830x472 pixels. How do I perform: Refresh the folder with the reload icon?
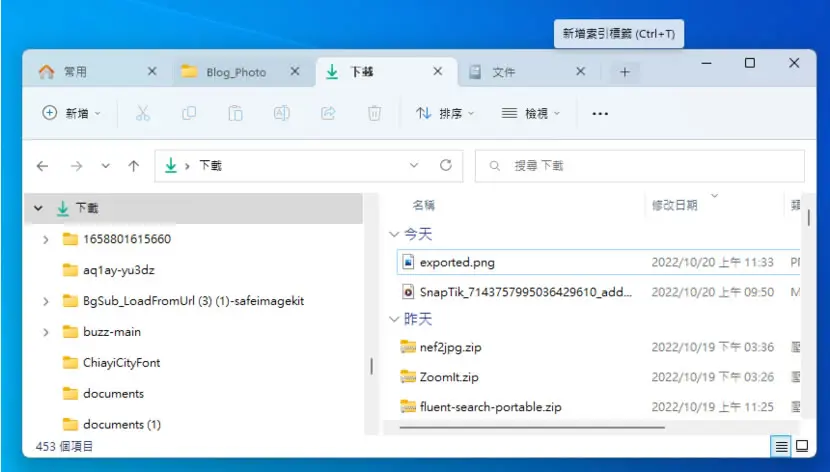446,165
